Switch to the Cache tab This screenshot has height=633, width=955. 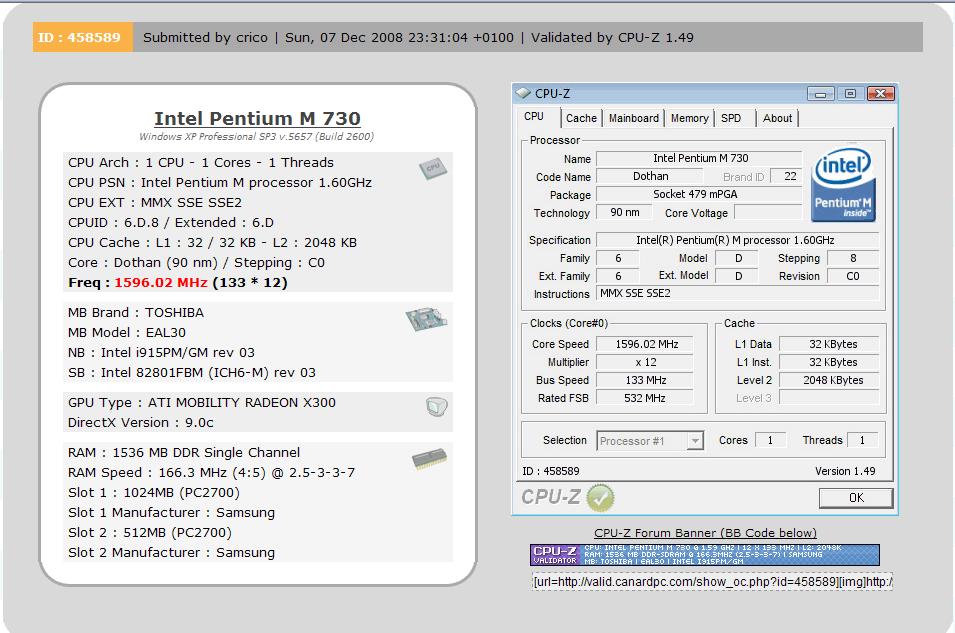582,118
